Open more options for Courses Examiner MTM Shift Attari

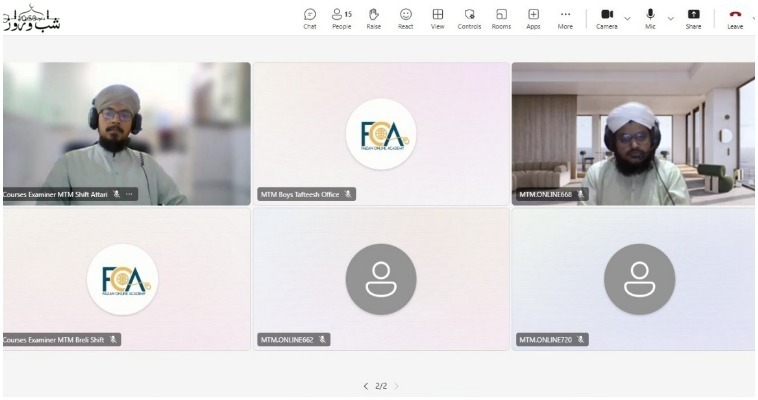click(129, 194)
